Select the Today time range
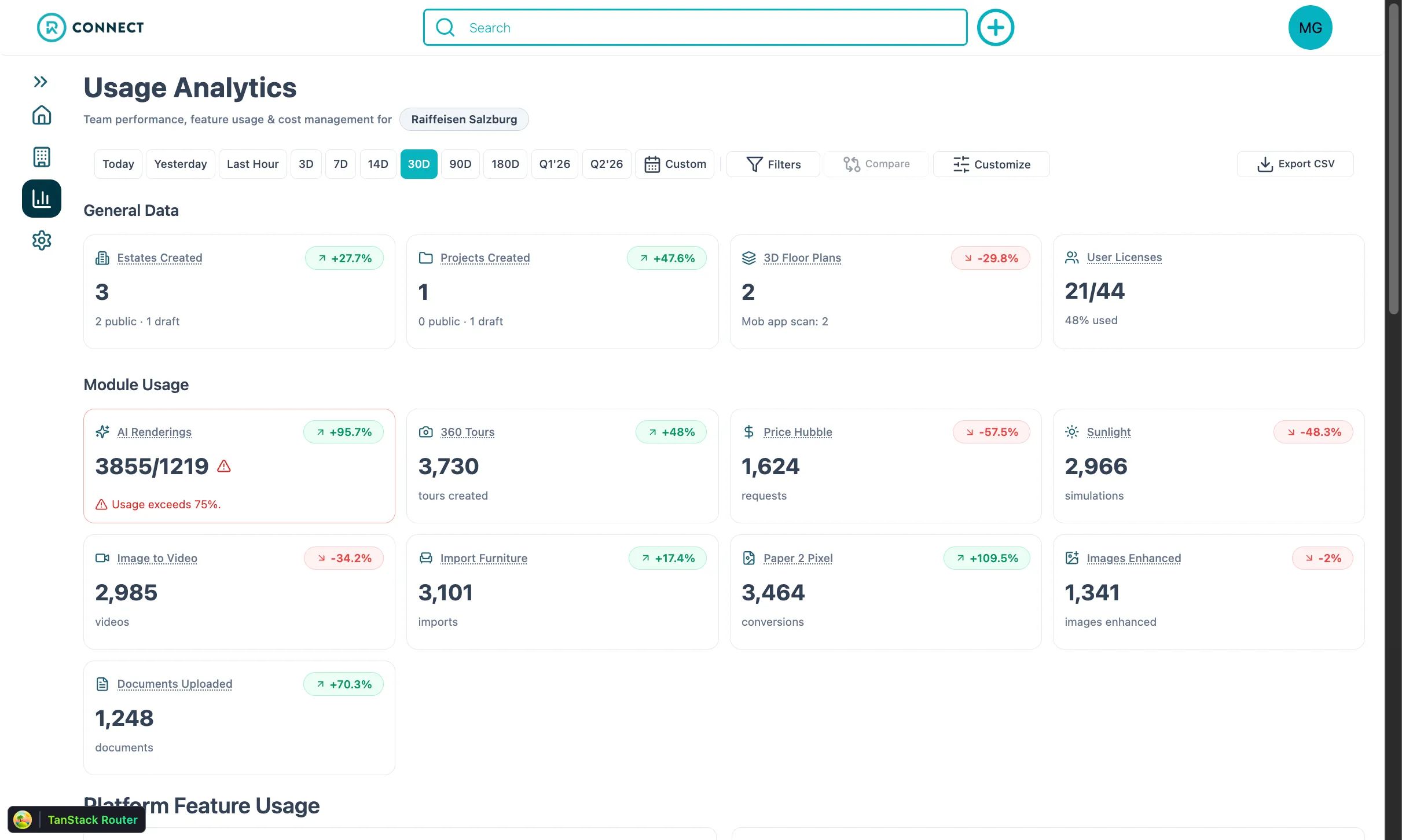 pos(118,164)
